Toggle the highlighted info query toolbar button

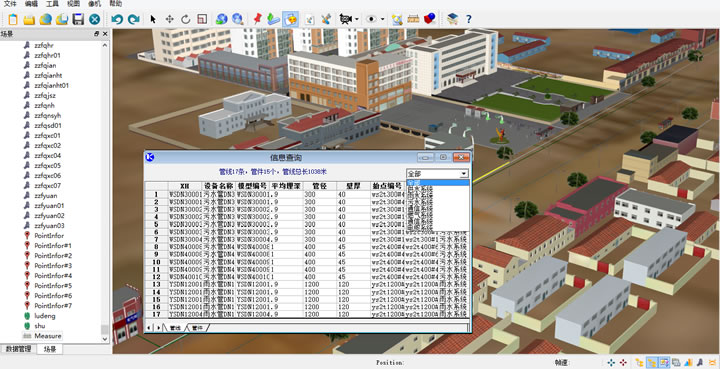pyautogui.click(x=291, y=19)
